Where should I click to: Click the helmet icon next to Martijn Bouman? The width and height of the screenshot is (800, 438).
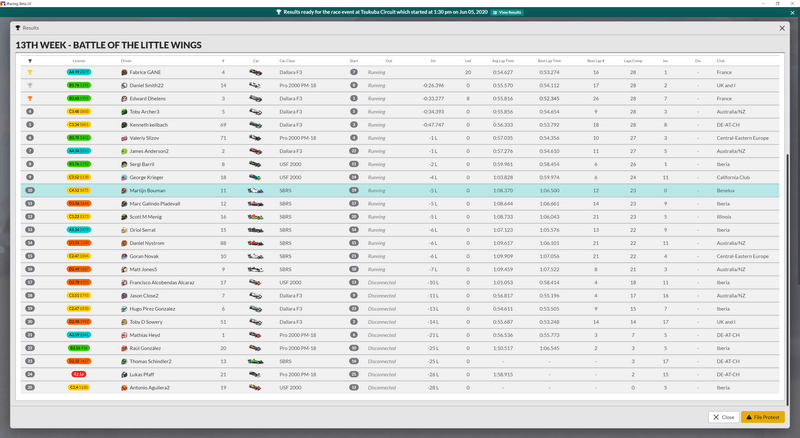[x=124, y=190]
